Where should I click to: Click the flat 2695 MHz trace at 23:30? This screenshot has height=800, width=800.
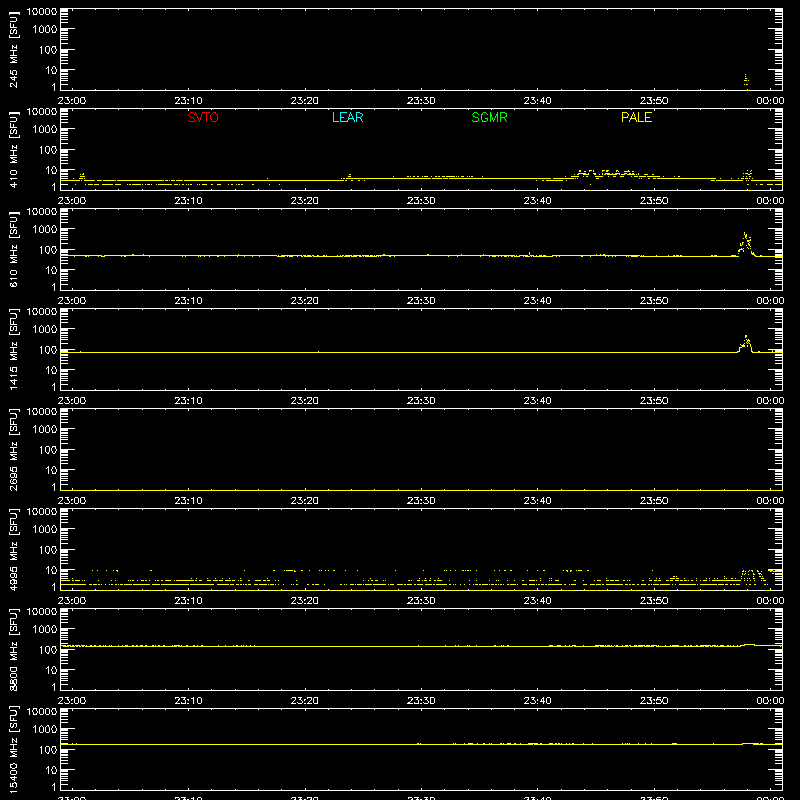(x=421, y=490)
